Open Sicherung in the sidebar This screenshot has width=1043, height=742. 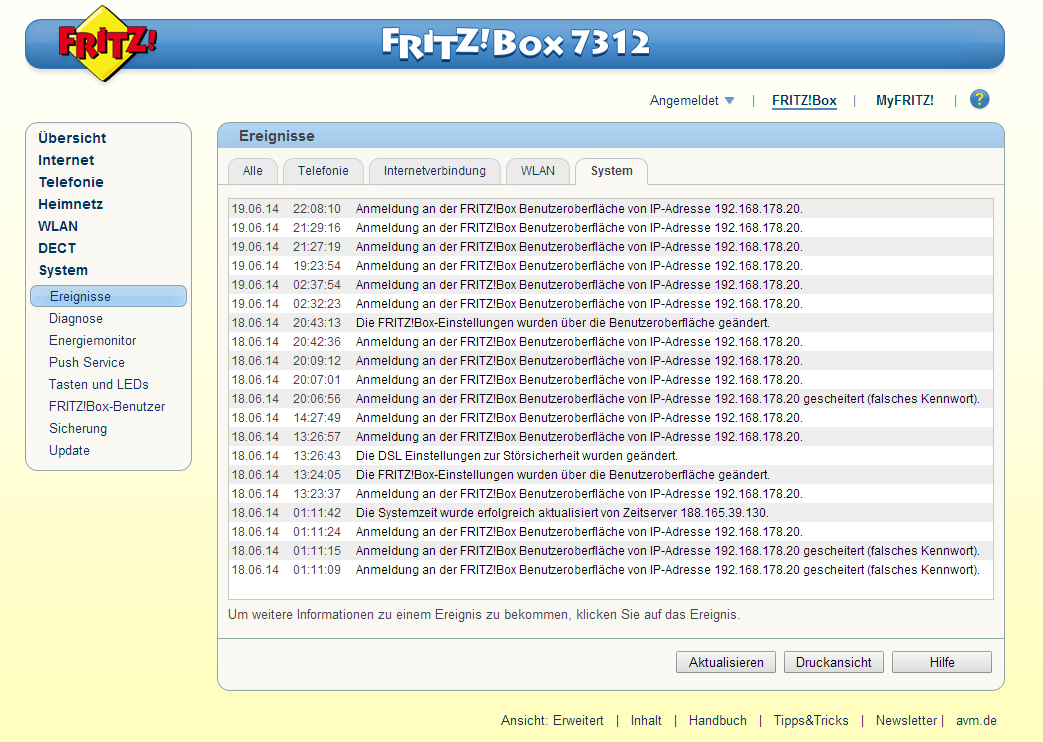(x=78, y=428)
